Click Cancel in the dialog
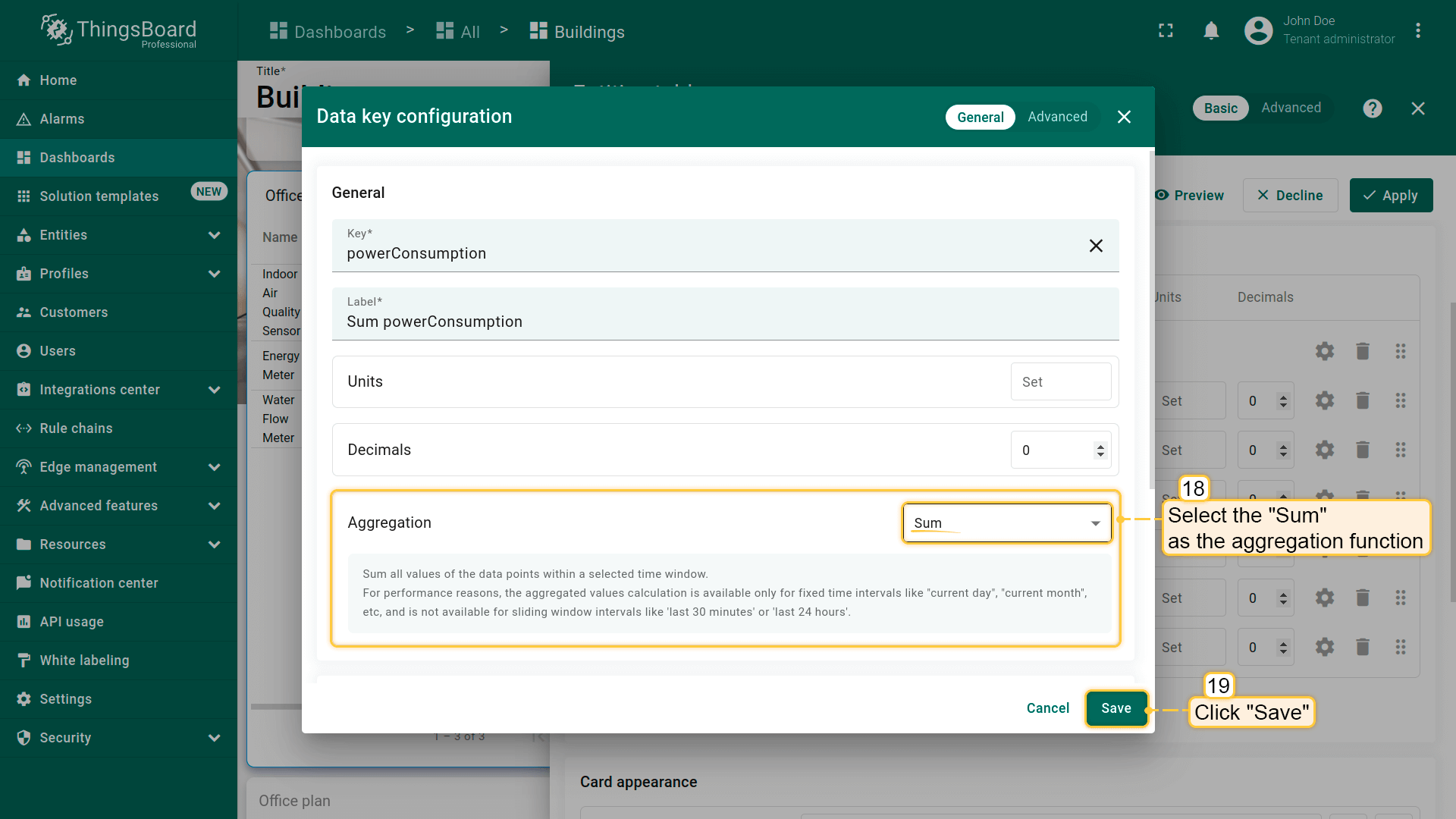 (x=1047, y=708)
